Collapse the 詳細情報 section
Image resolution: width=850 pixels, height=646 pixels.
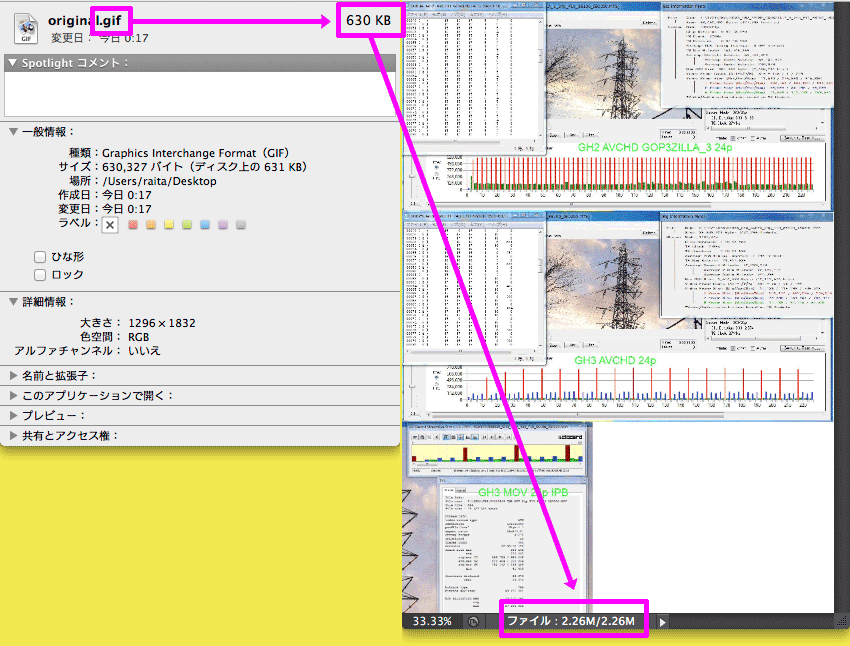(12, 301)
